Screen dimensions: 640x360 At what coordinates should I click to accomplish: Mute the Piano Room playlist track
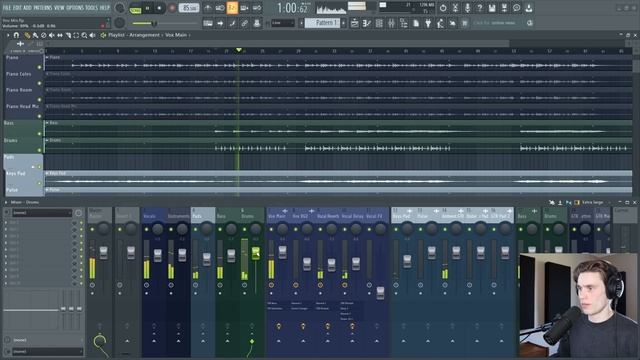(40, 100)
